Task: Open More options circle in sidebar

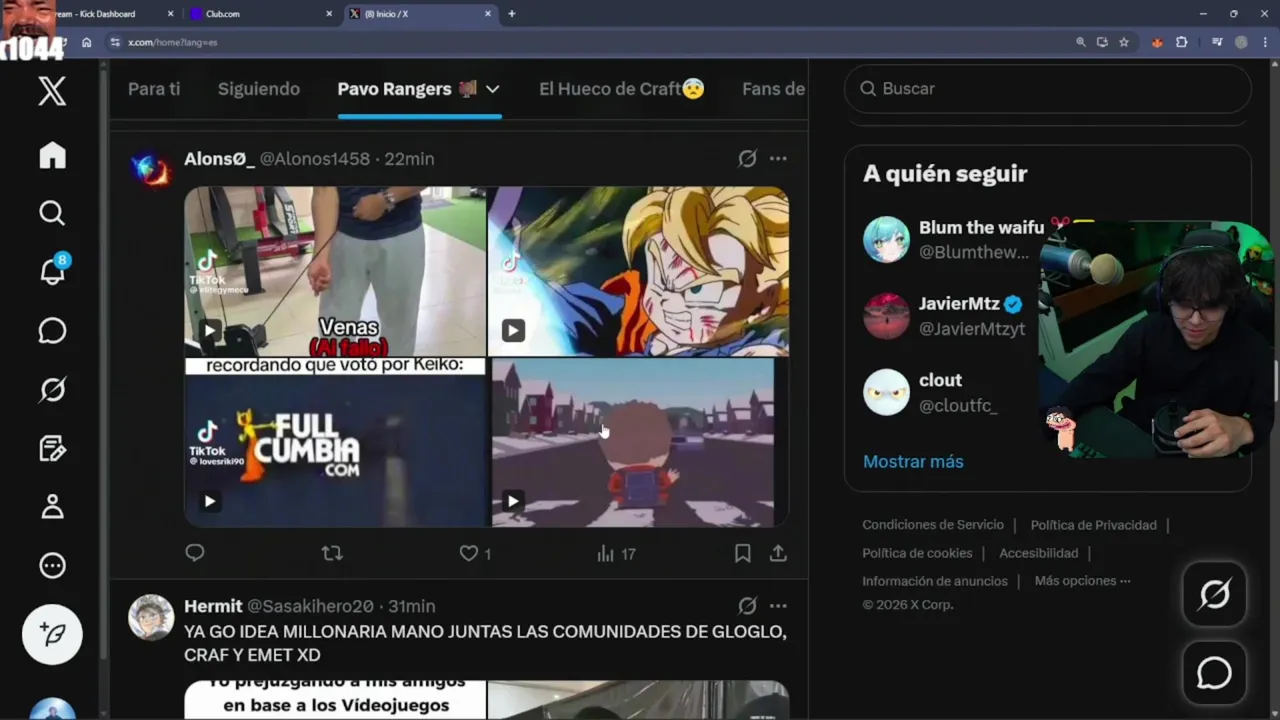Action: [x=52, y=565]
